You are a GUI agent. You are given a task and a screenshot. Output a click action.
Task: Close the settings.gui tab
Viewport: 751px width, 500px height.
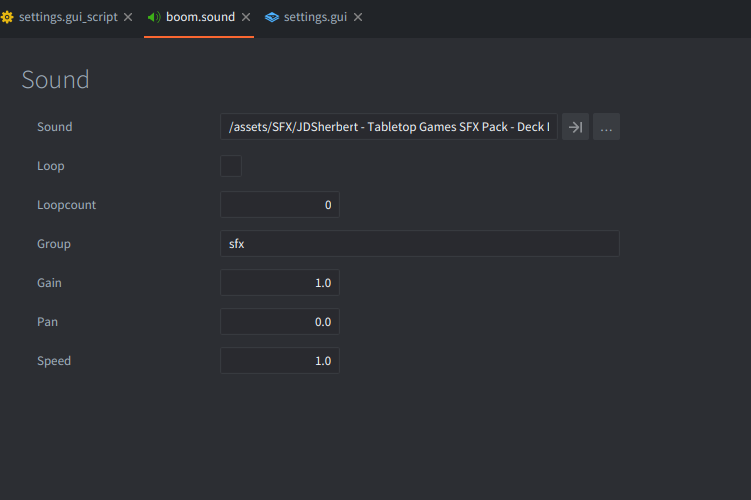pos(358,17)
